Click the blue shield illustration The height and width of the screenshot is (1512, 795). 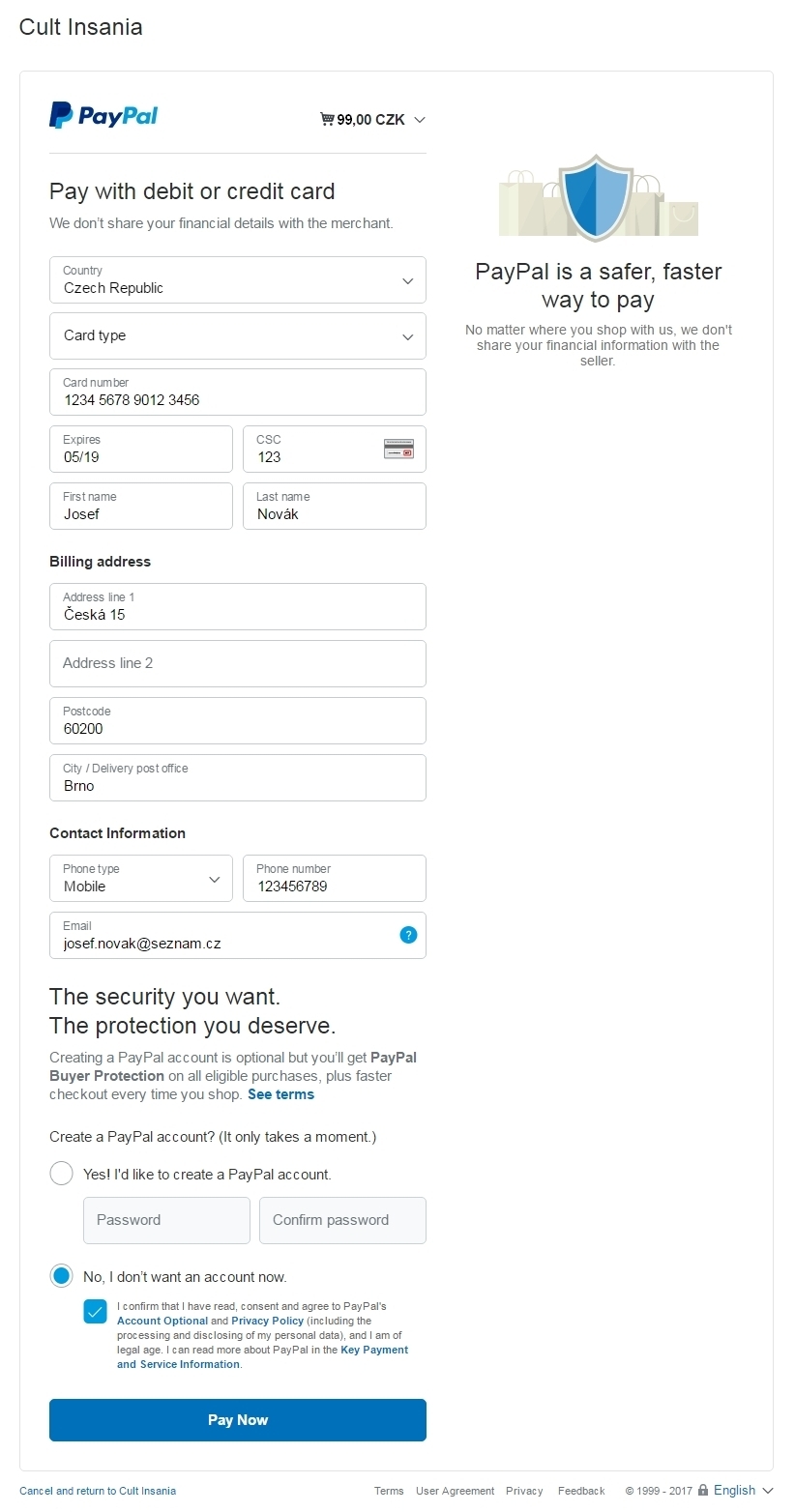coord(597,197)
